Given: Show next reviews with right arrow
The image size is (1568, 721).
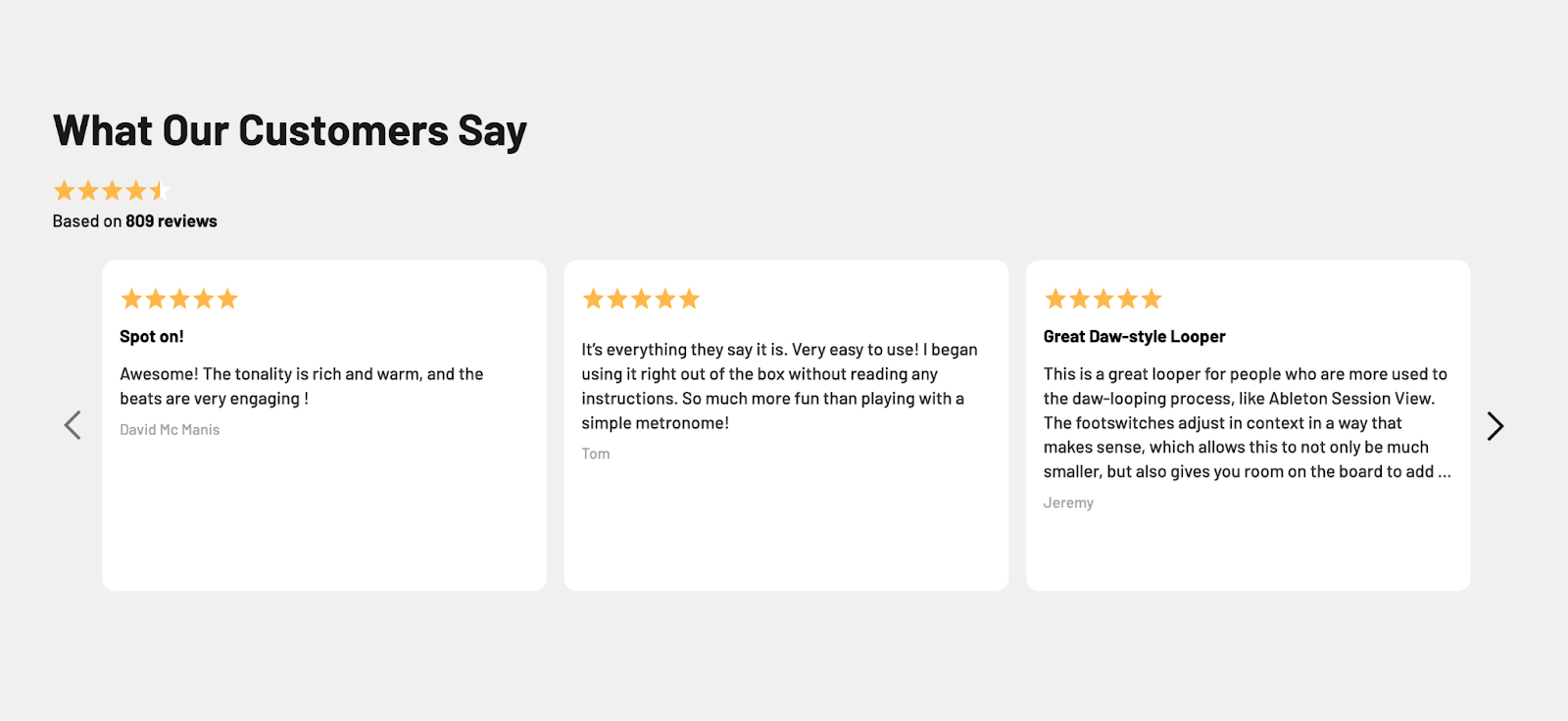Looking at the screenshot, I should [1494, 425].
